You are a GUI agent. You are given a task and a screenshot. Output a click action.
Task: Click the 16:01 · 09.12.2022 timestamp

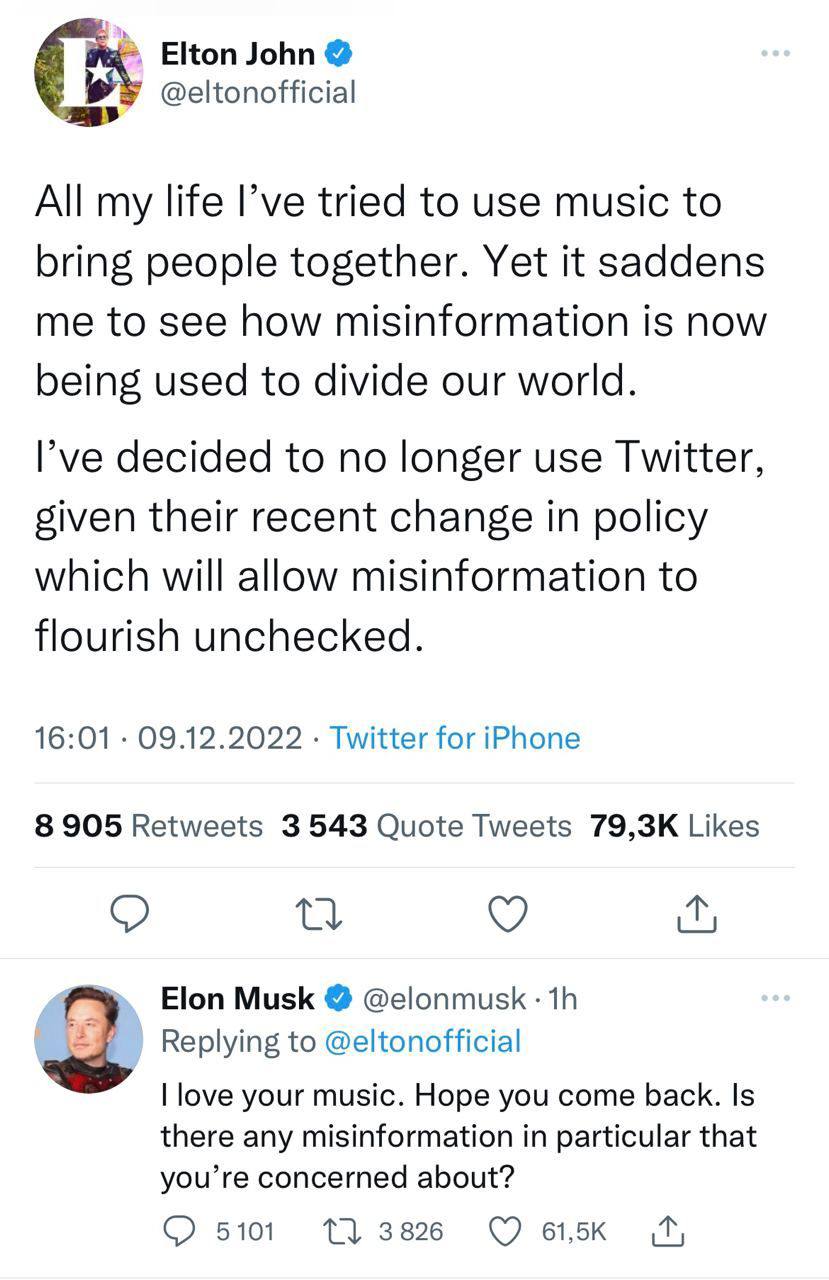tap(167, 738)
